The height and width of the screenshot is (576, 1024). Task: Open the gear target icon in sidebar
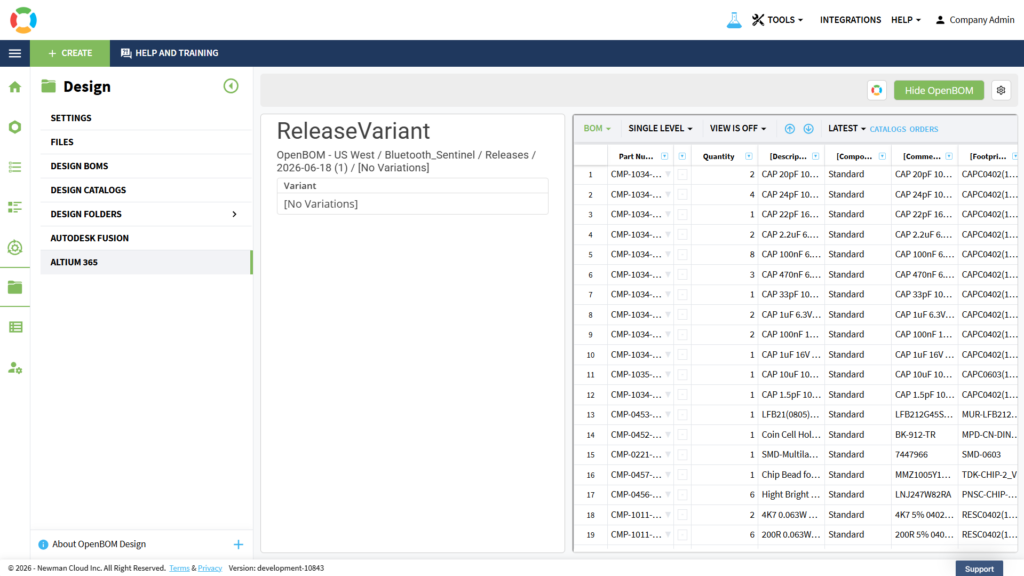[15, 248]
